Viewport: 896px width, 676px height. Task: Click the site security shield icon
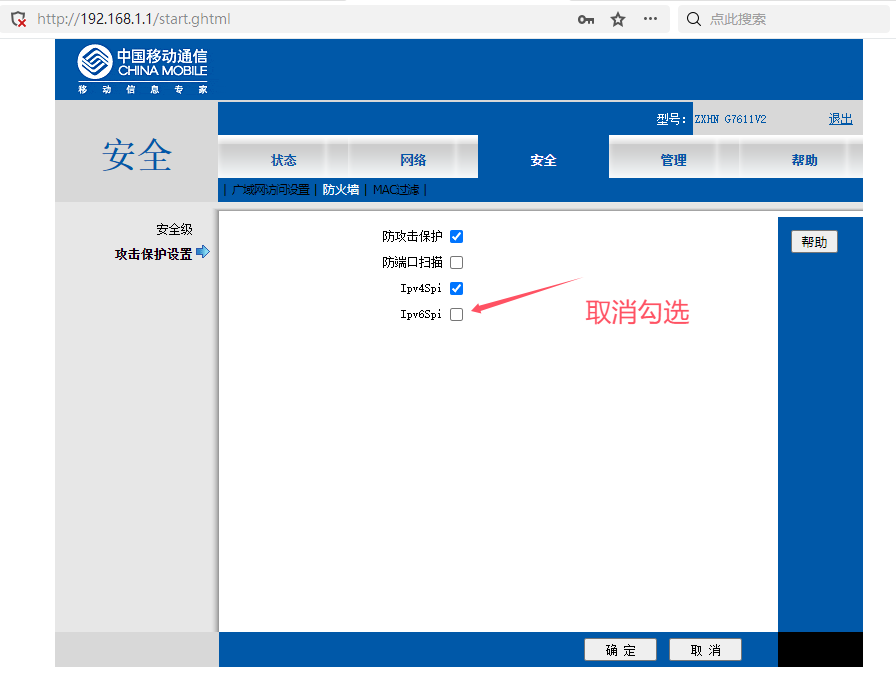point(18,19)
